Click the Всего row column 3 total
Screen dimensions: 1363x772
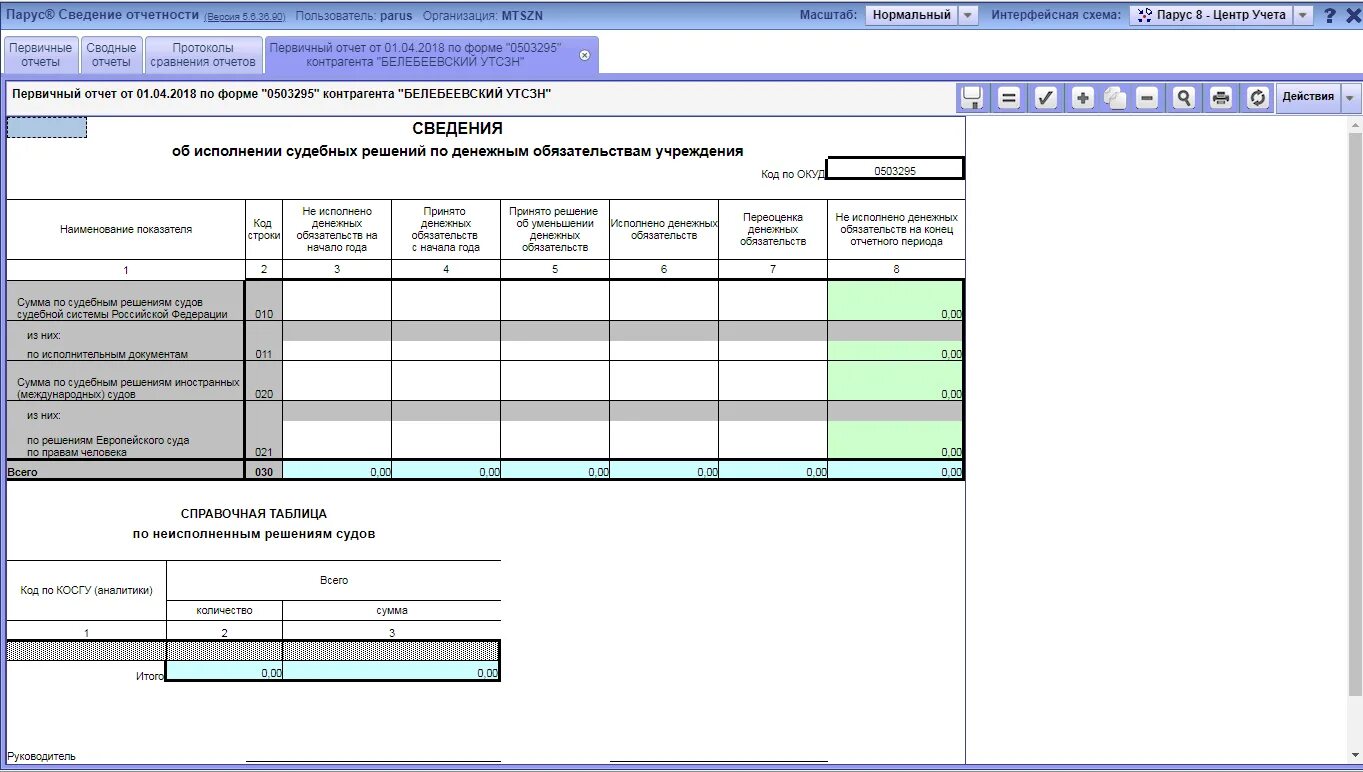337,471
